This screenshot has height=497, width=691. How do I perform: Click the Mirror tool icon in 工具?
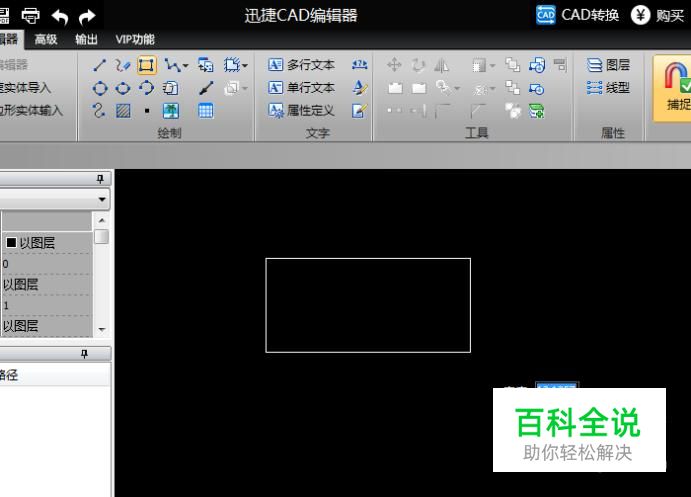coord(441,65)
